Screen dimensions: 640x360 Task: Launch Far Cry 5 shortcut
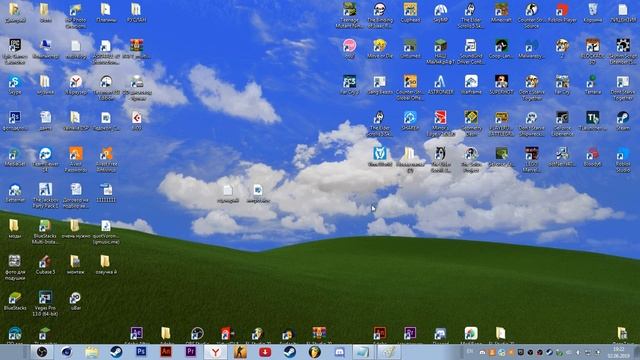[349, 84]
